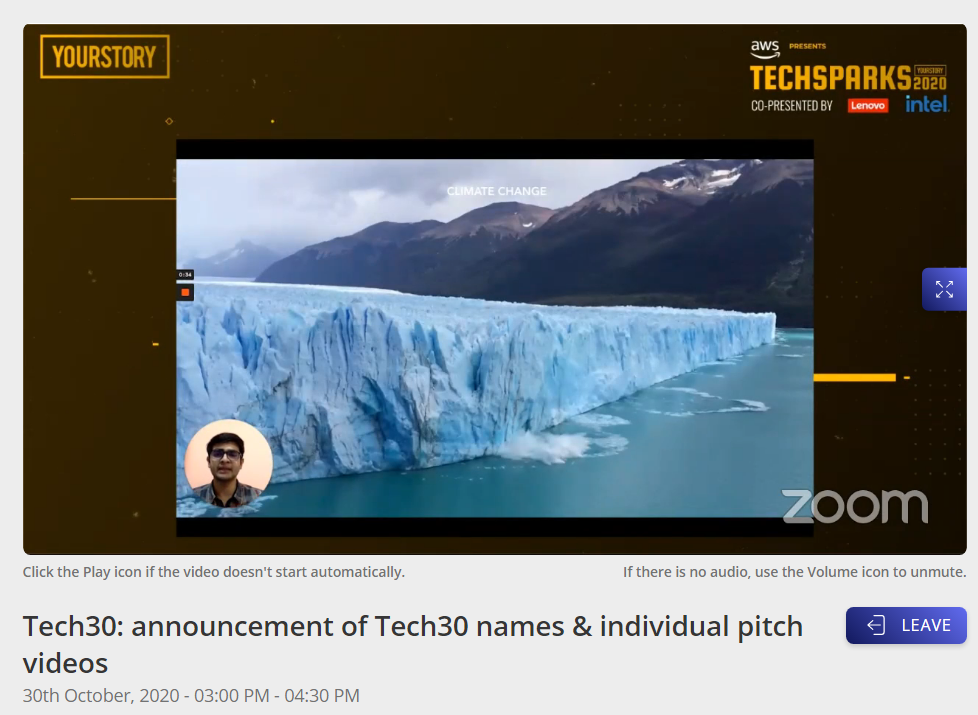Click the 30th October session time text

[x=191, y=695]
